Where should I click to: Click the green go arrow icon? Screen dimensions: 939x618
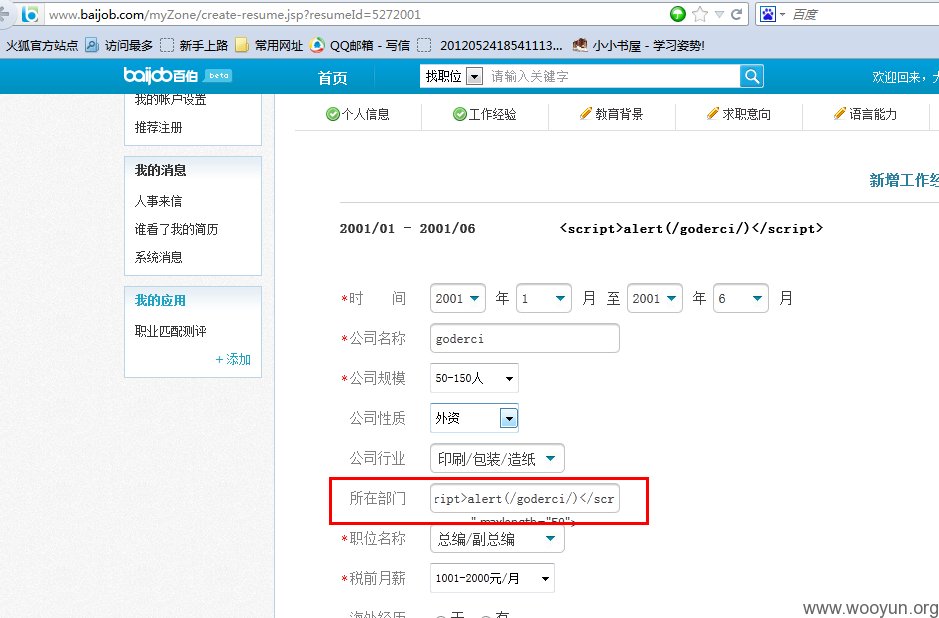point(677,14)
